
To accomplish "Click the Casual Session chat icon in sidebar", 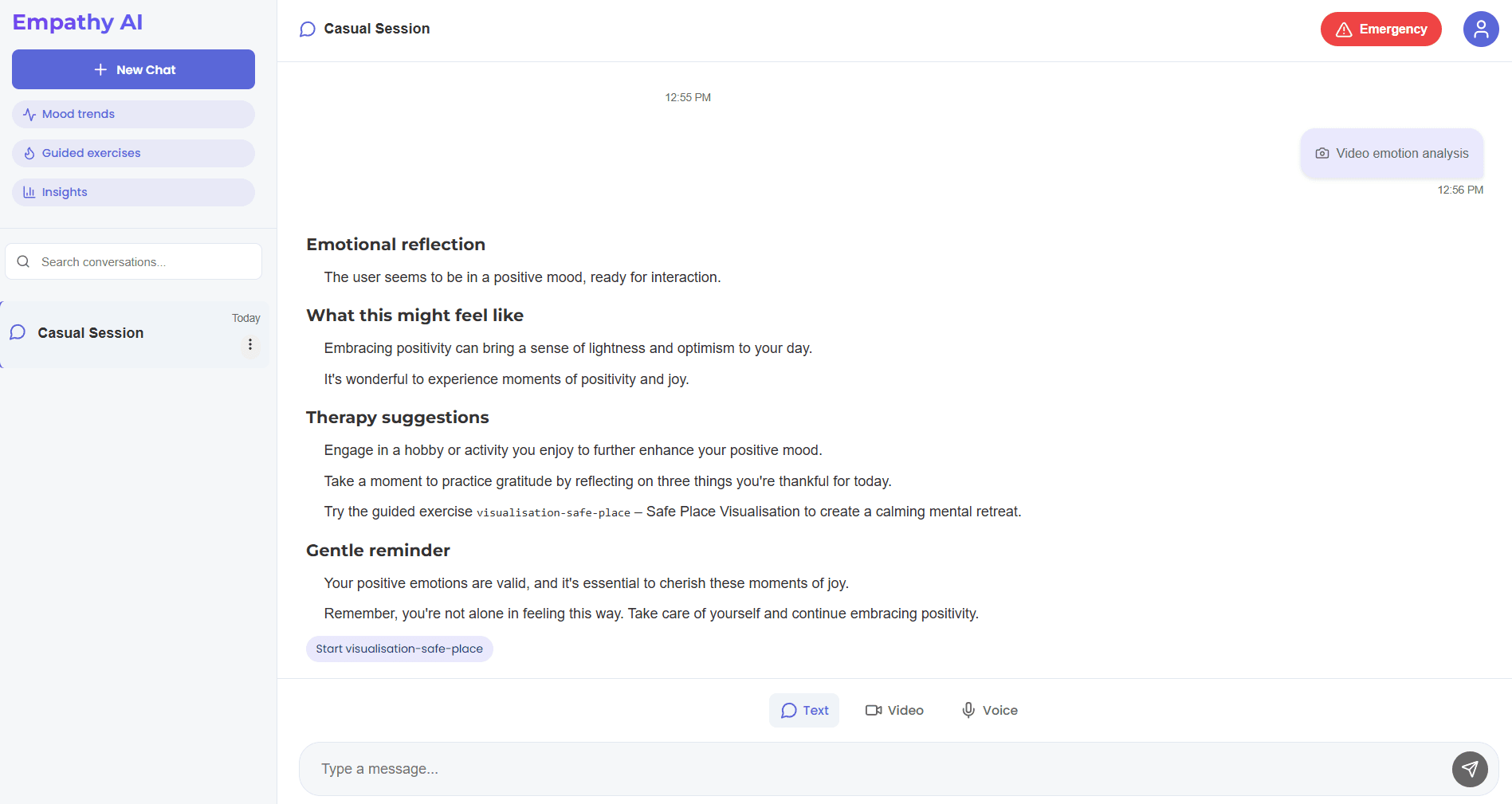I will pyautogui.click(x=18, y=332).
